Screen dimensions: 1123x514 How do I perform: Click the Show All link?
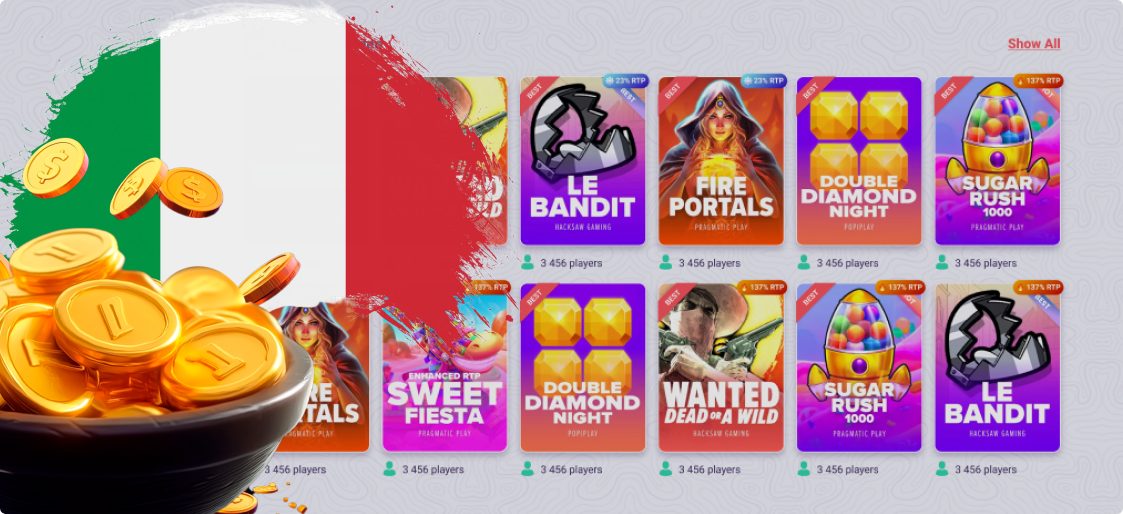tap(1033, 44)
